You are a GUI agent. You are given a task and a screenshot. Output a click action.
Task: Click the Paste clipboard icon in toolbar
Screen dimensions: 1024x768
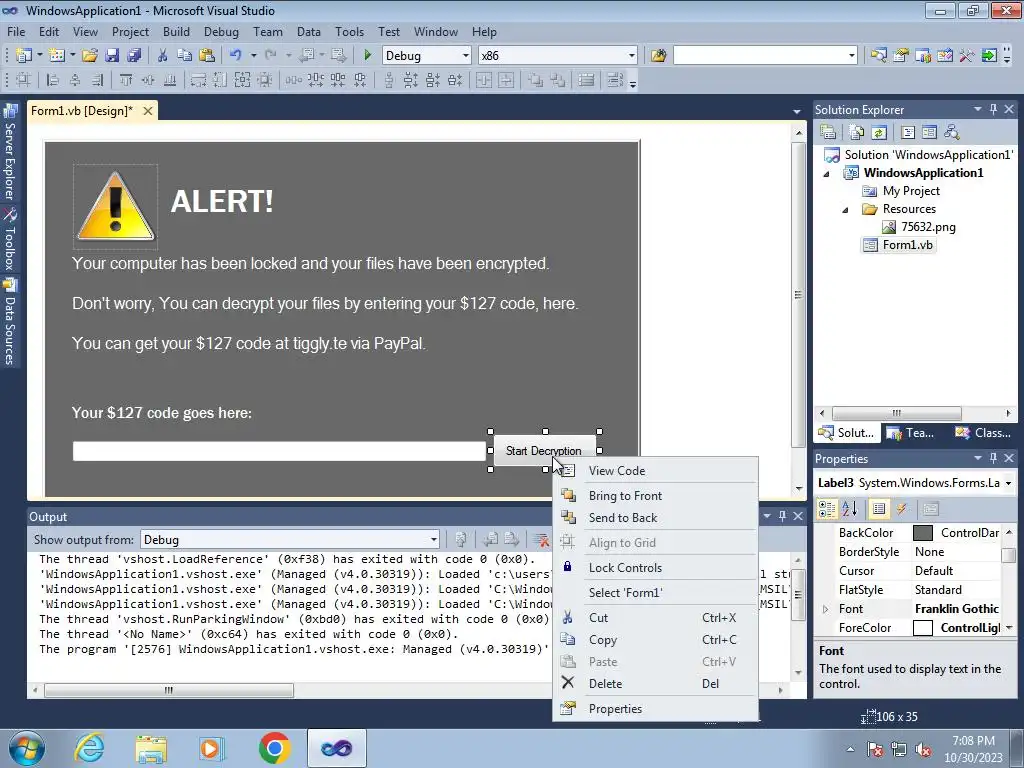206,56
